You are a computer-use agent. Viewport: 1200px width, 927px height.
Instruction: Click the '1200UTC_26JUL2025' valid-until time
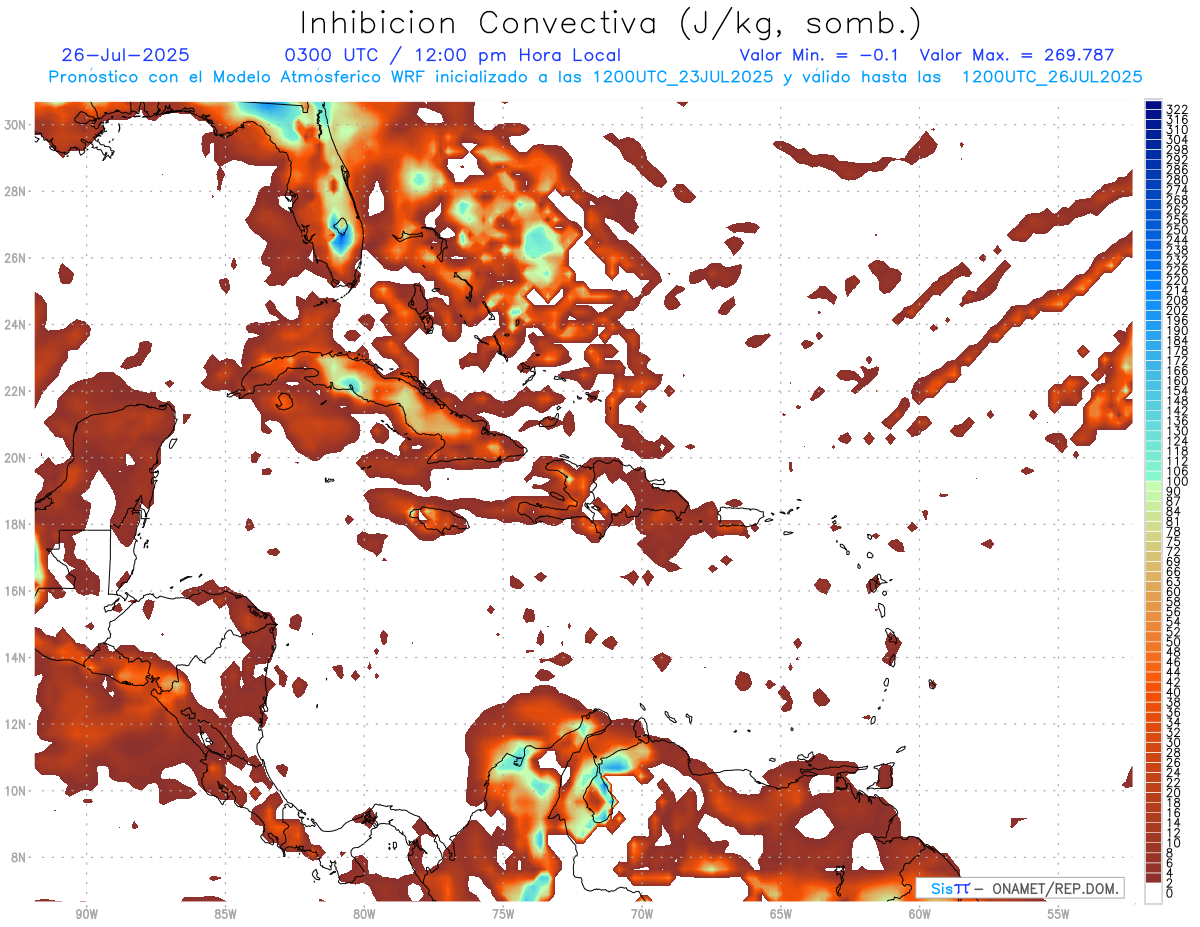pyautogui.click(x=1052, y=77)
